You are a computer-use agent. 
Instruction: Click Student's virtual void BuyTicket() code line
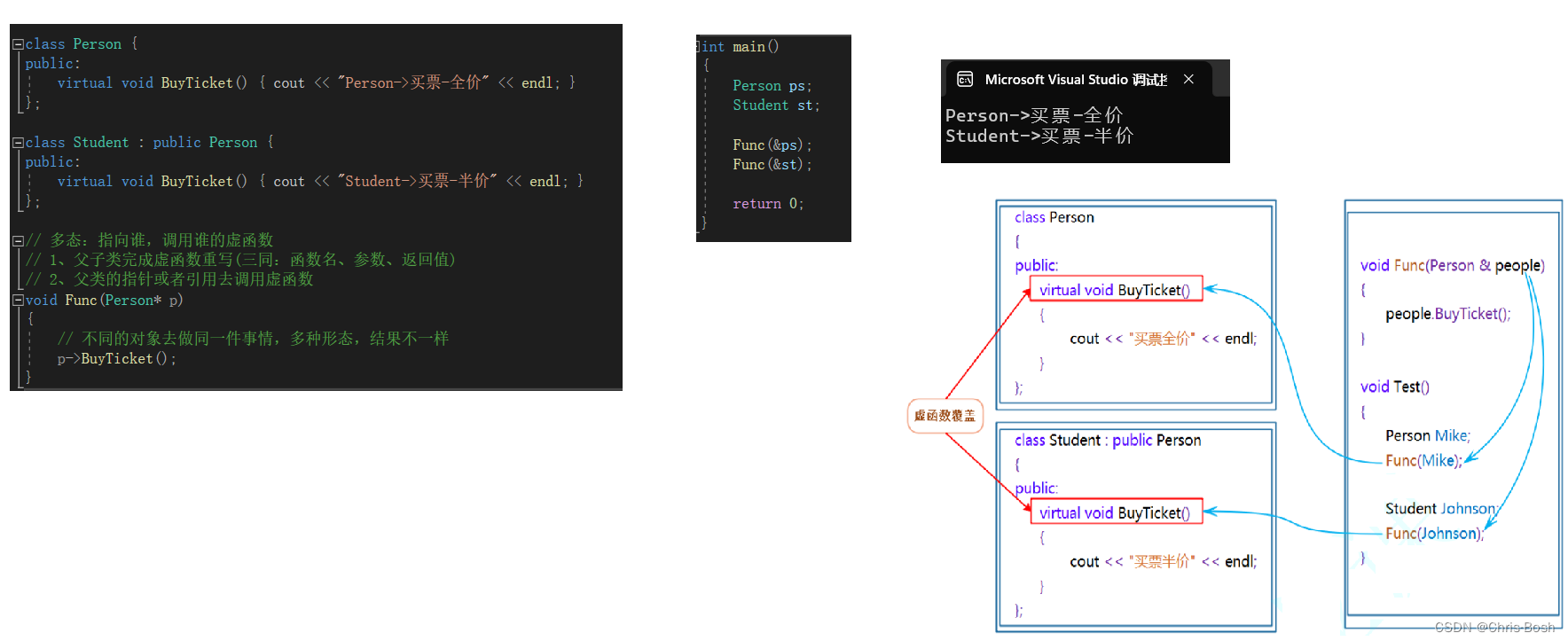[320, 181]
